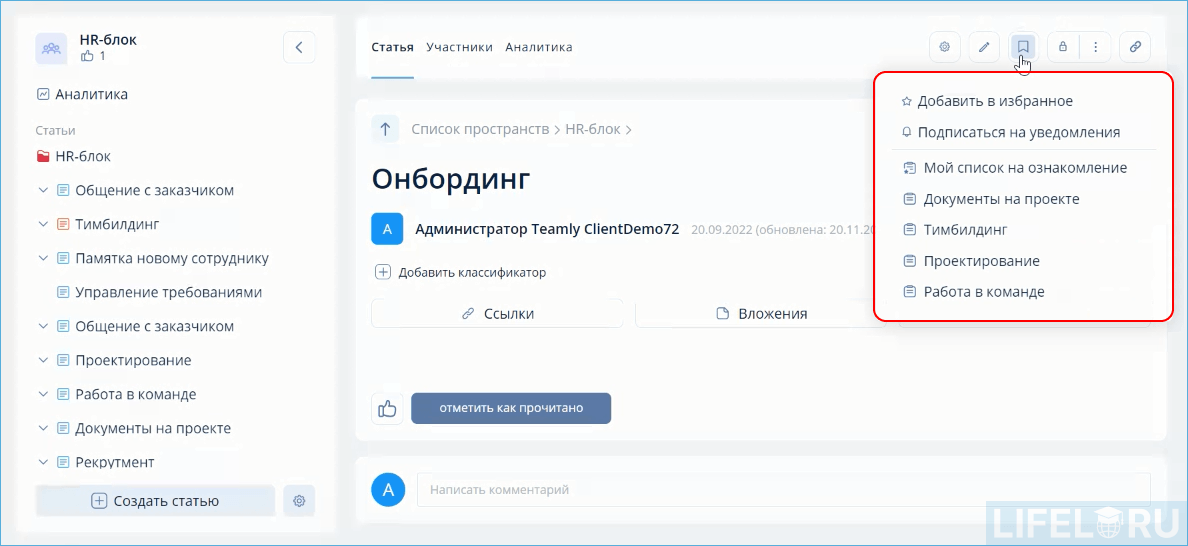Switch to the Статья tab
Image resolution: width=1188 pixels, height=546 pixels.
pyautogui.click(x=392, y=47)
